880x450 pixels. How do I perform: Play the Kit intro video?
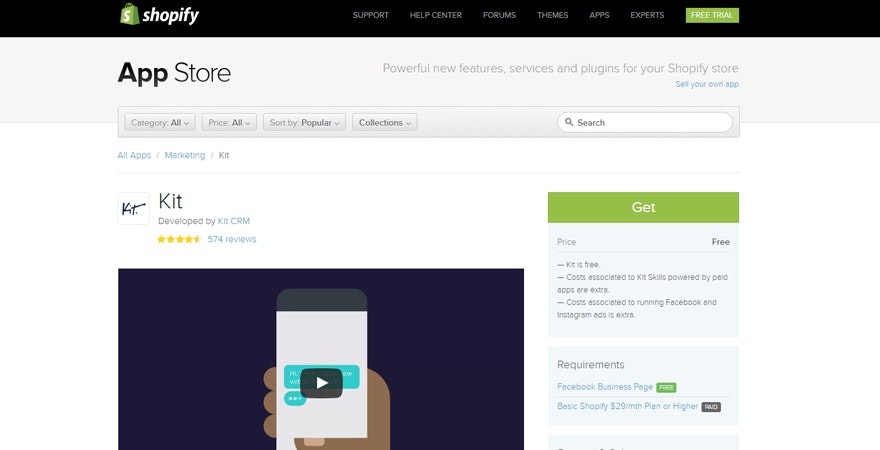coord(321,382)
